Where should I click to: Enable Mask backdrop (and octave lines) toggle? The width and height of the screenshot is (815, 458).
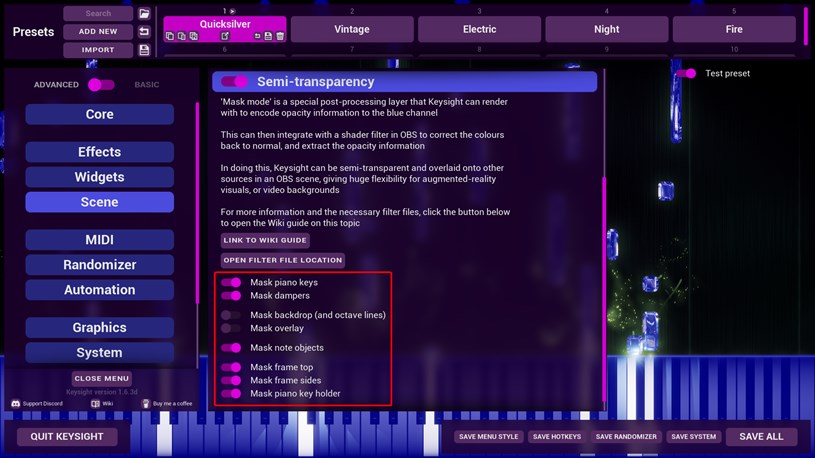[x=231, y=315]
